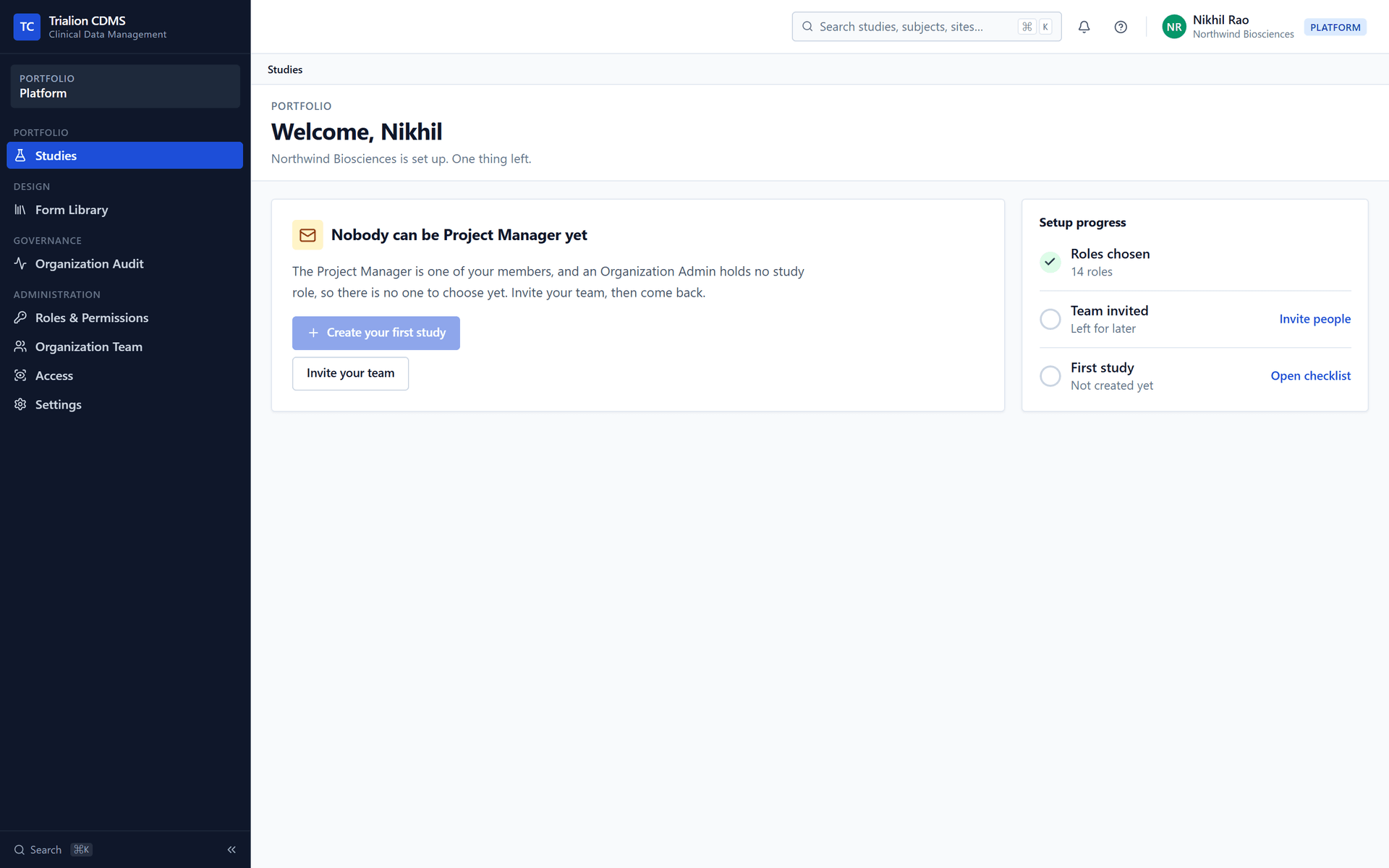Click the gear icon beside Settings
Screen dimensions: 1389x868
[20, 404]
